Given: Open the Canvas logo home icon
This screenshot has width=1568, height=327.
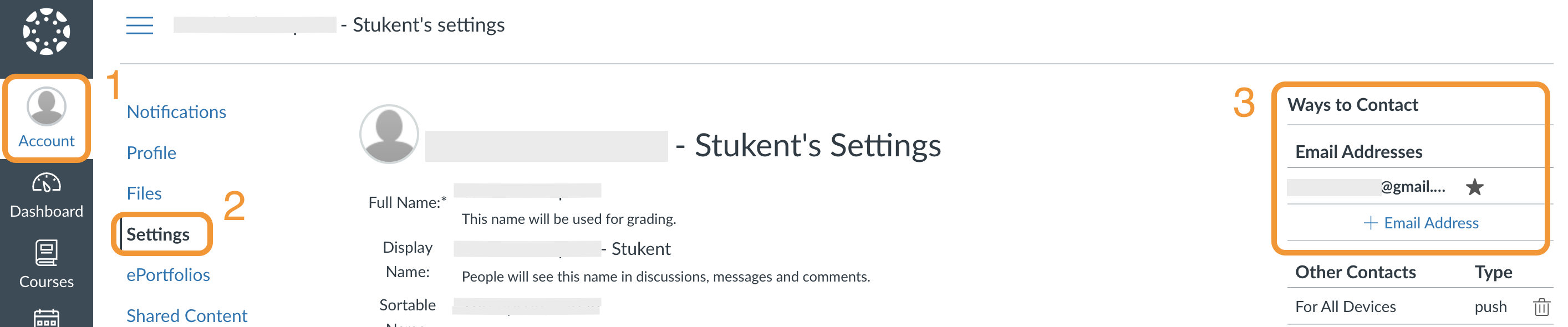Looking at the screenshot, I should [x=46, y=32].
